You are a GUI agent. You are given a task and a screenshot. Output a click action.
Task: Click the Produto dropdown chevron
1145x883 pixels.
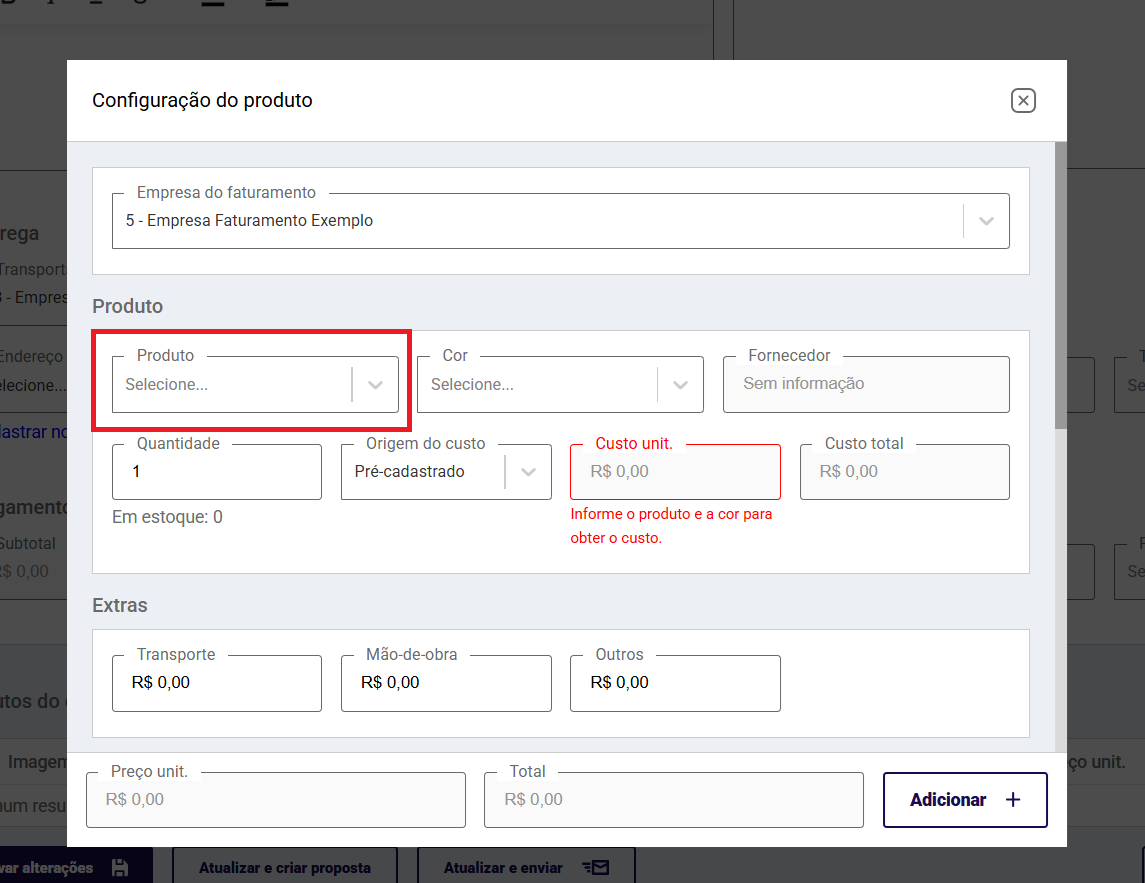coord(375,385)
